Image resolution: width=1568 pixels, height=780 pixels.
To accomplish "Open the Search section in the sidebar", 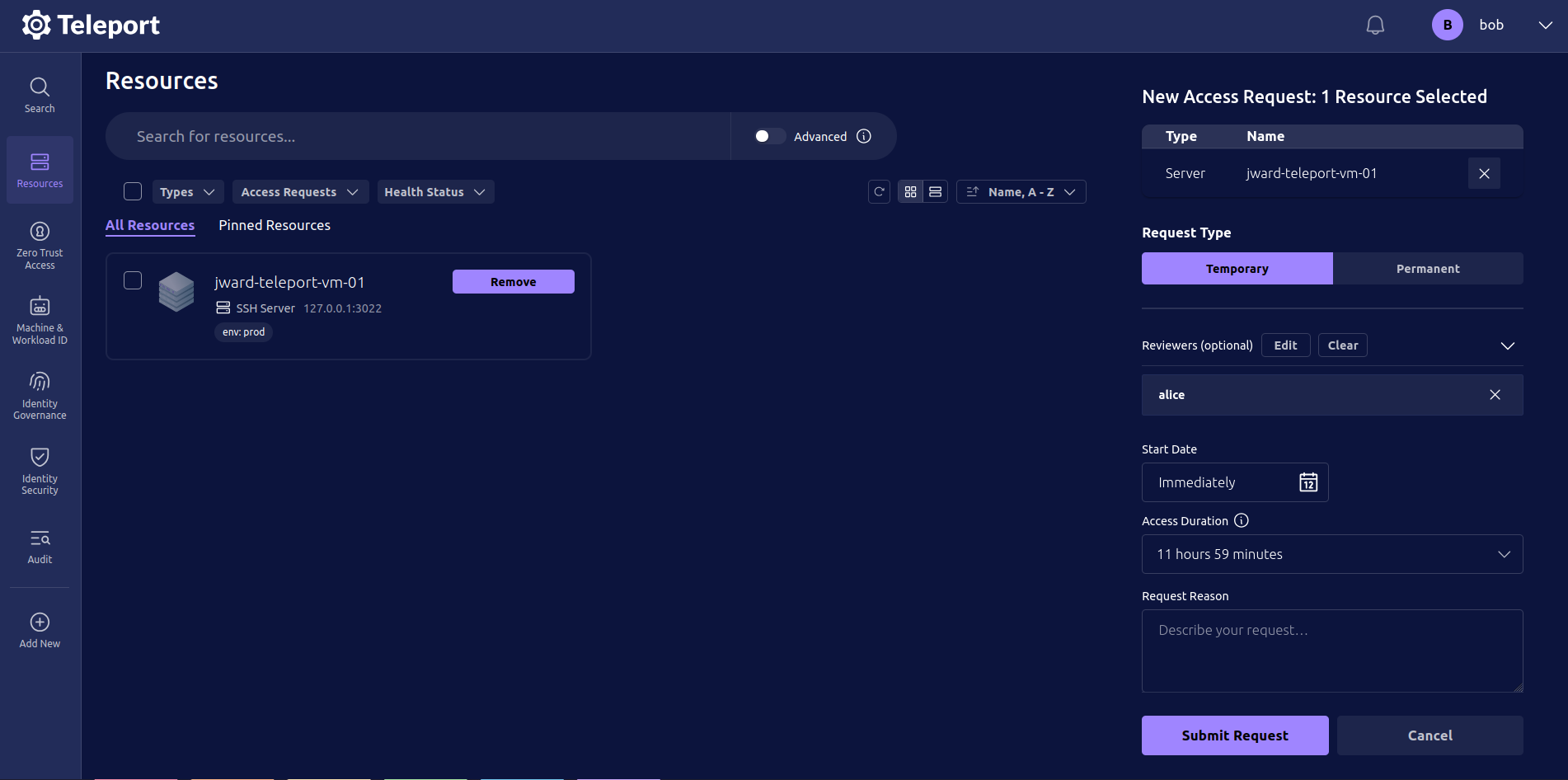I will 40,93.
